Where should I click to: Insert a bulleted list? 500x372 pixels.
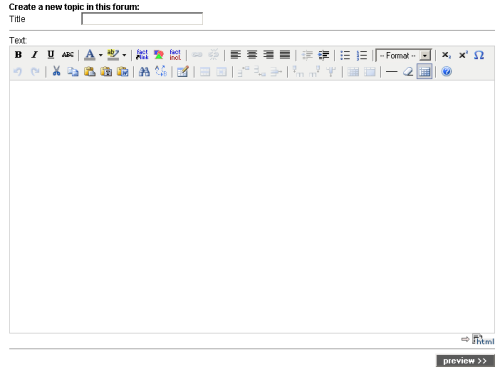point(345,55)
